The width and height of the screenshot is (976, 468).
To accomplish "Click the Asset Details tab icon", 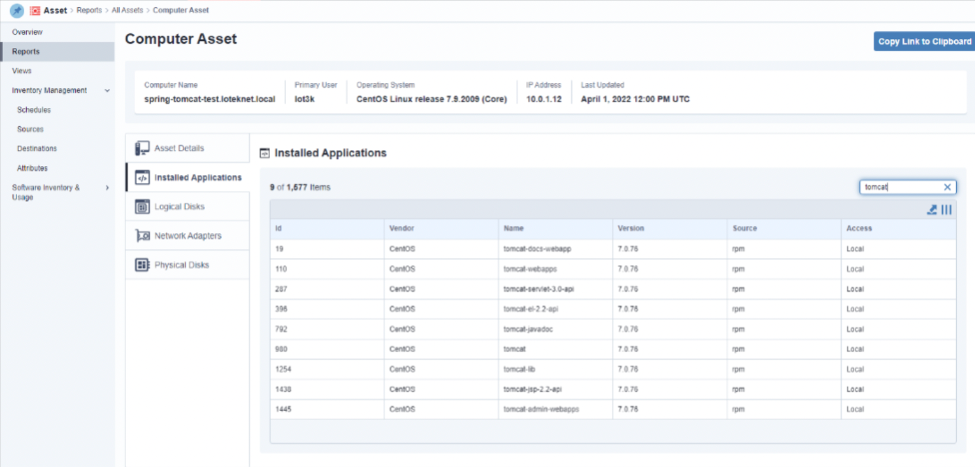I will click(142, 148).
